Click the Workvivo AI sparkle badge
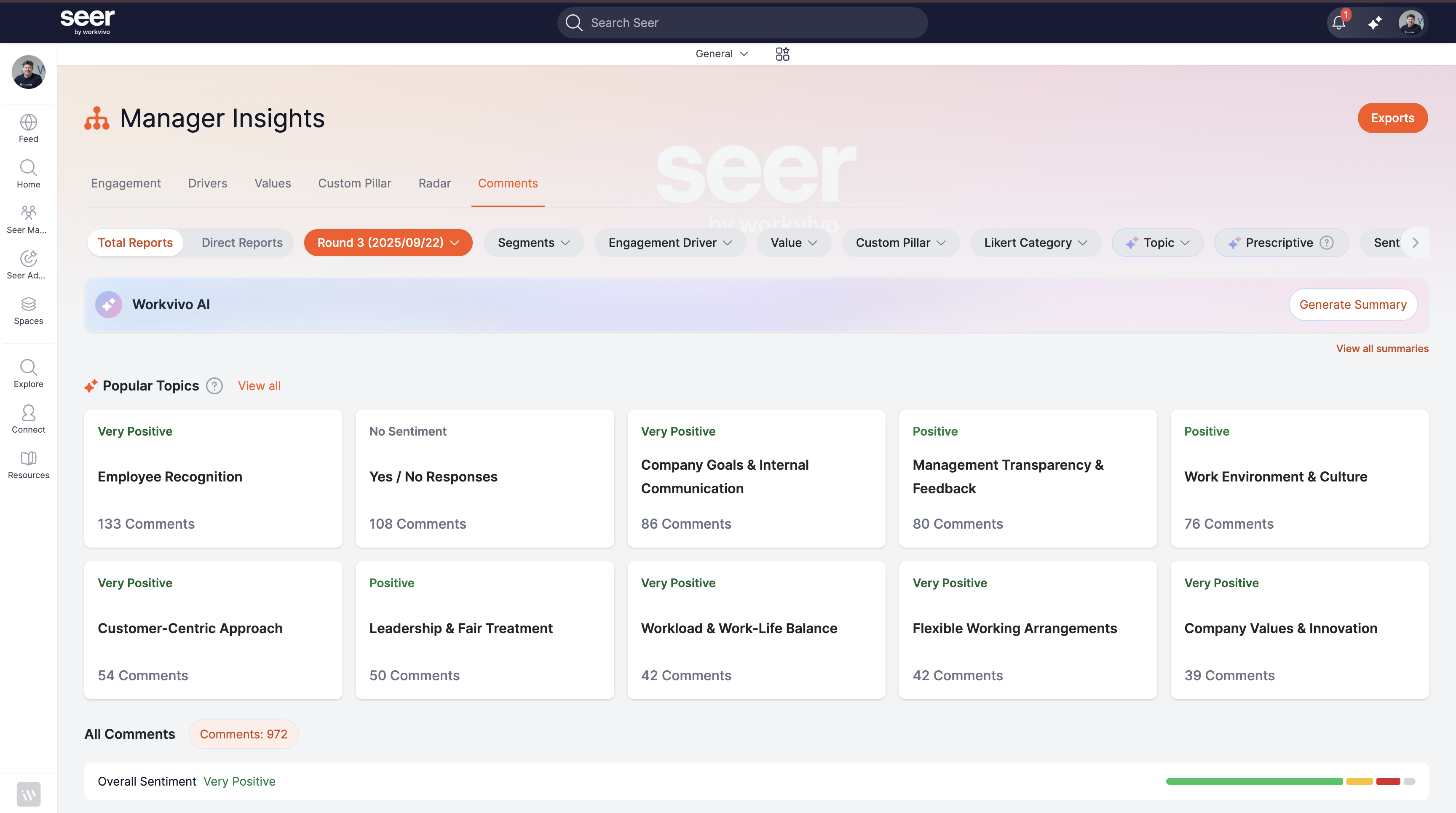This screenshot has width=1456, height=813. (109, 305)
